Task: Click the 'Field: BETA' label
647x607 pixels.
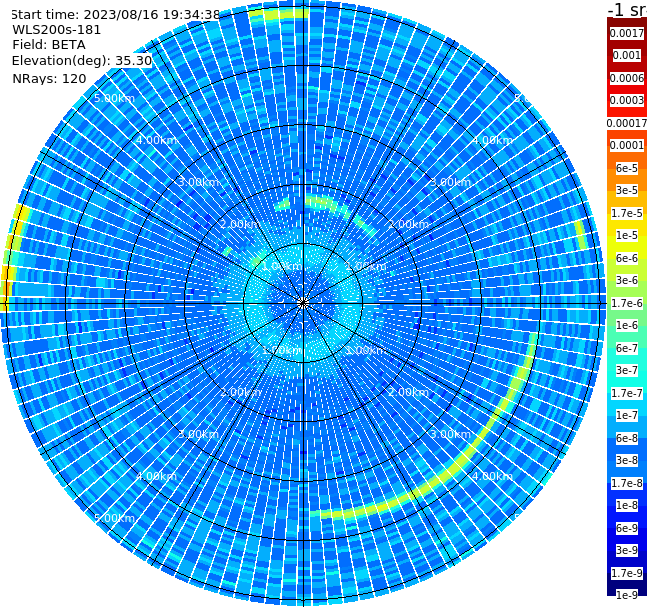Action: tap(49, 45)
